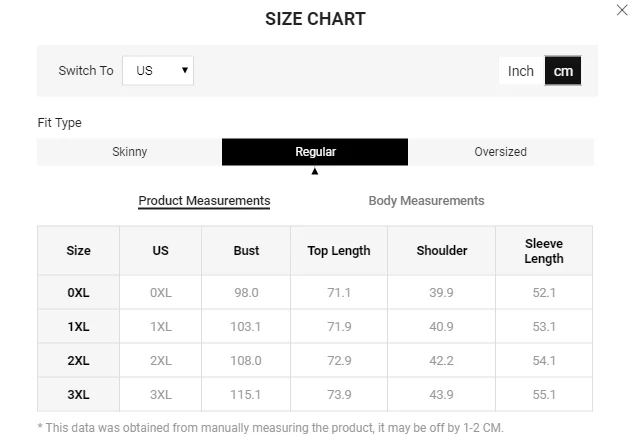
Task: Click the 3XL size row header
Action: point(78,395)
